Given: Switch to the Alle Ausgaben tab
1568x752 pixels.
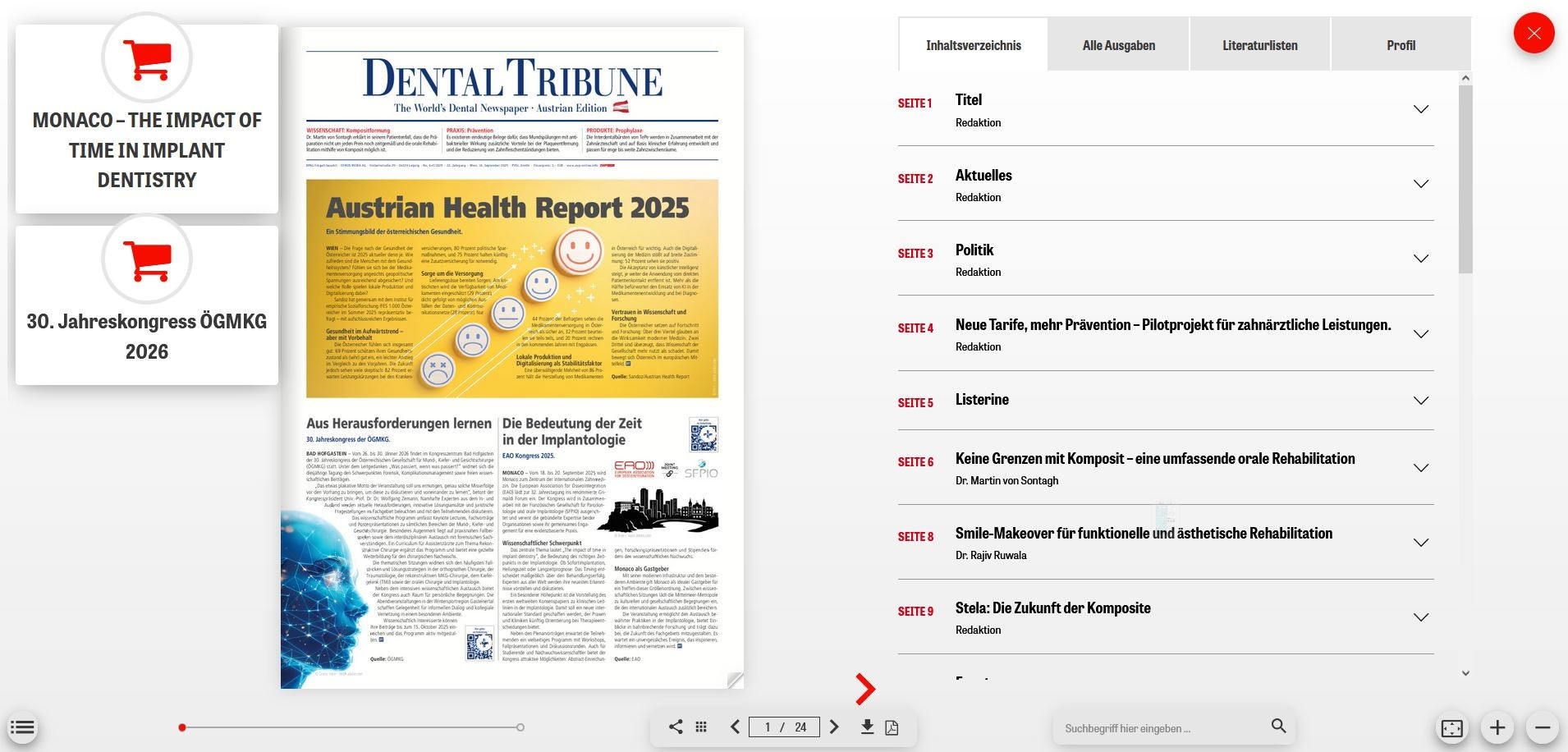Looking at the screenshot, I should pyautogui.click(x=1119, y=45).
